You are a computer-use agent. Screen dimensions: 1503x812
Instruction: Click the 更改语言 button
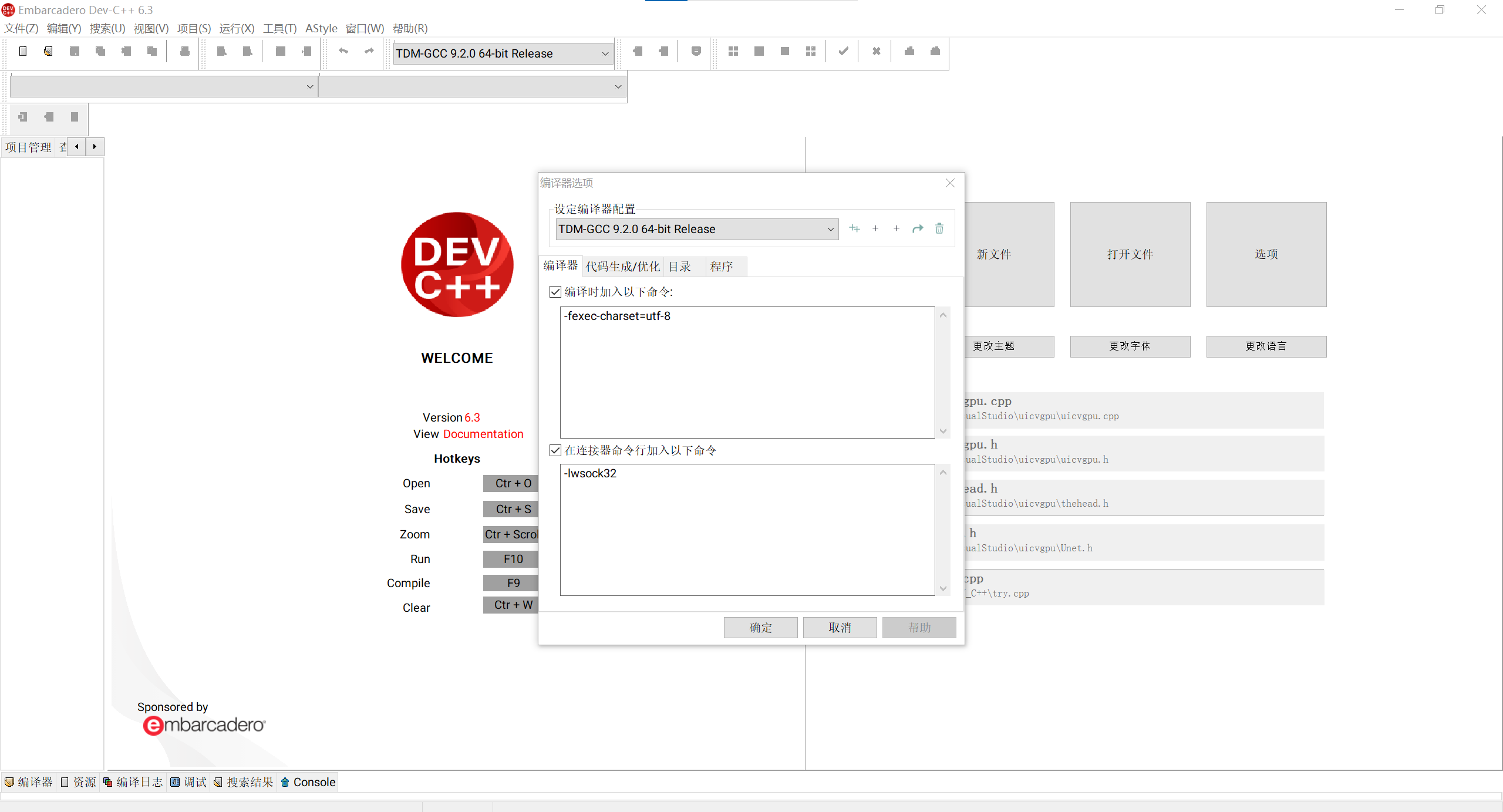(x=1266, y=346)
